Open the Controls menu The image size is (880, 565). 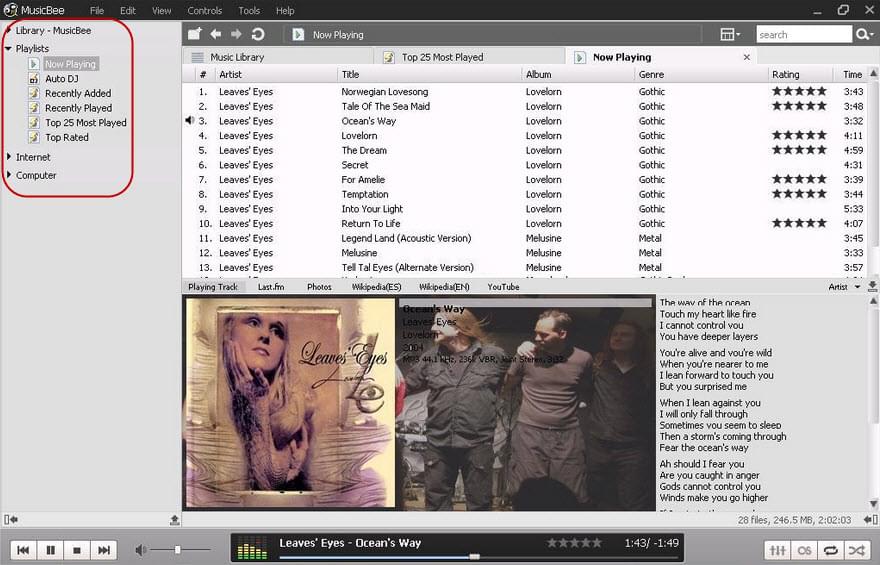coord(205,11)
